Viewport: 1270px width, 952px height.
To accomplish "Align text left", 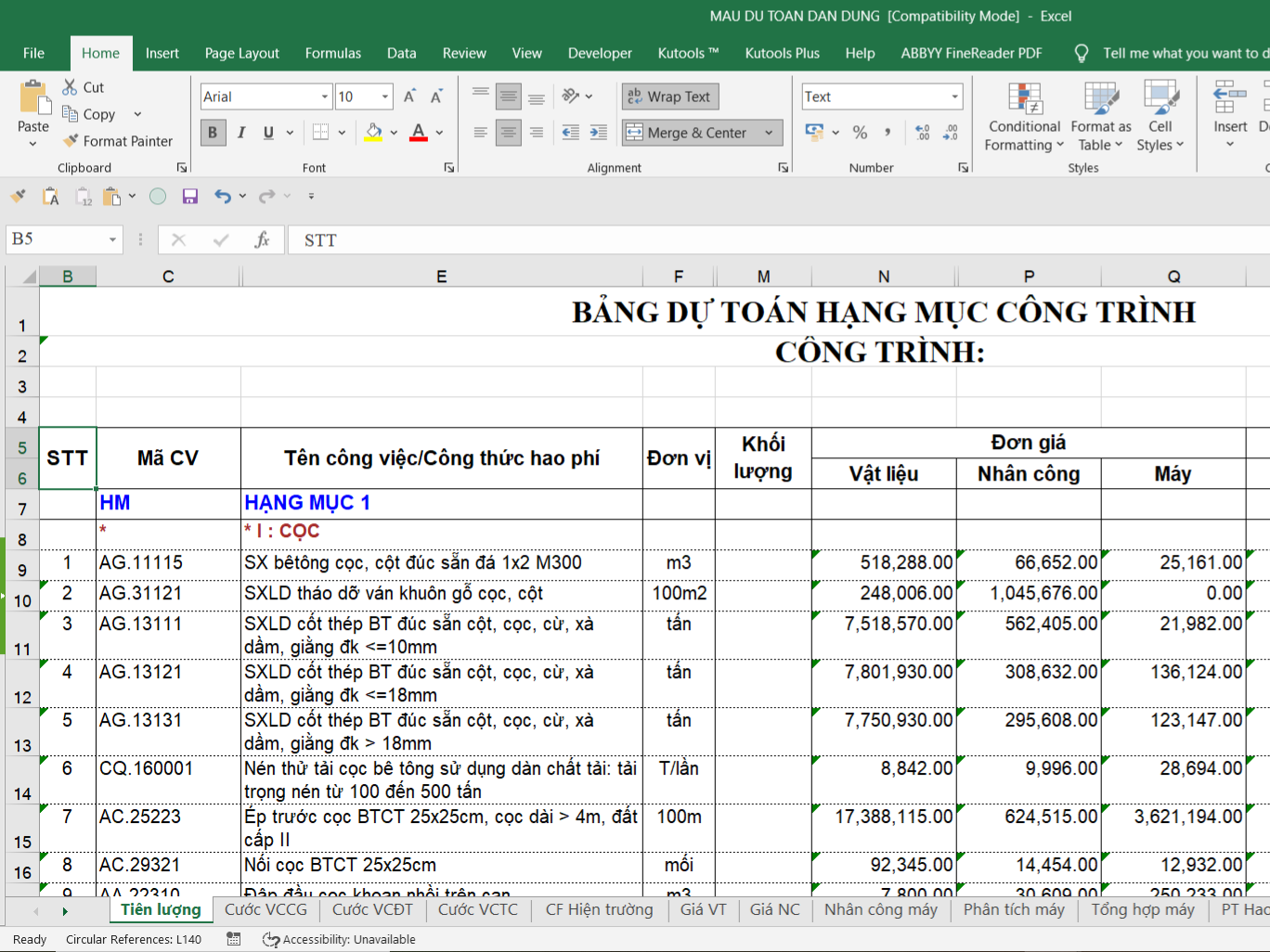I will [481, 133].
